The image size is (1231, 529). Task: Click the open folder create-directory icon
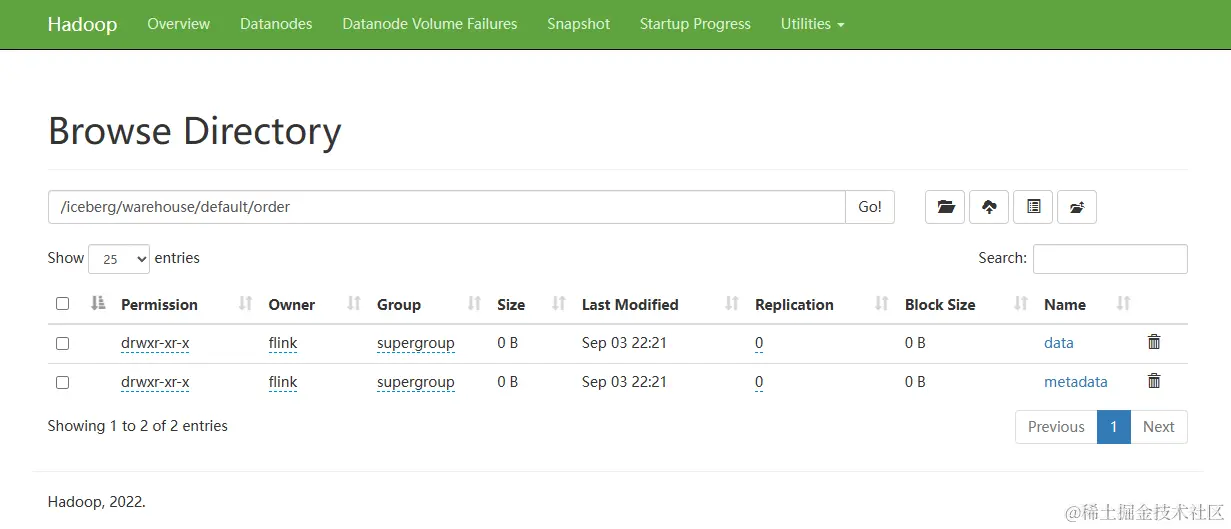945,207
